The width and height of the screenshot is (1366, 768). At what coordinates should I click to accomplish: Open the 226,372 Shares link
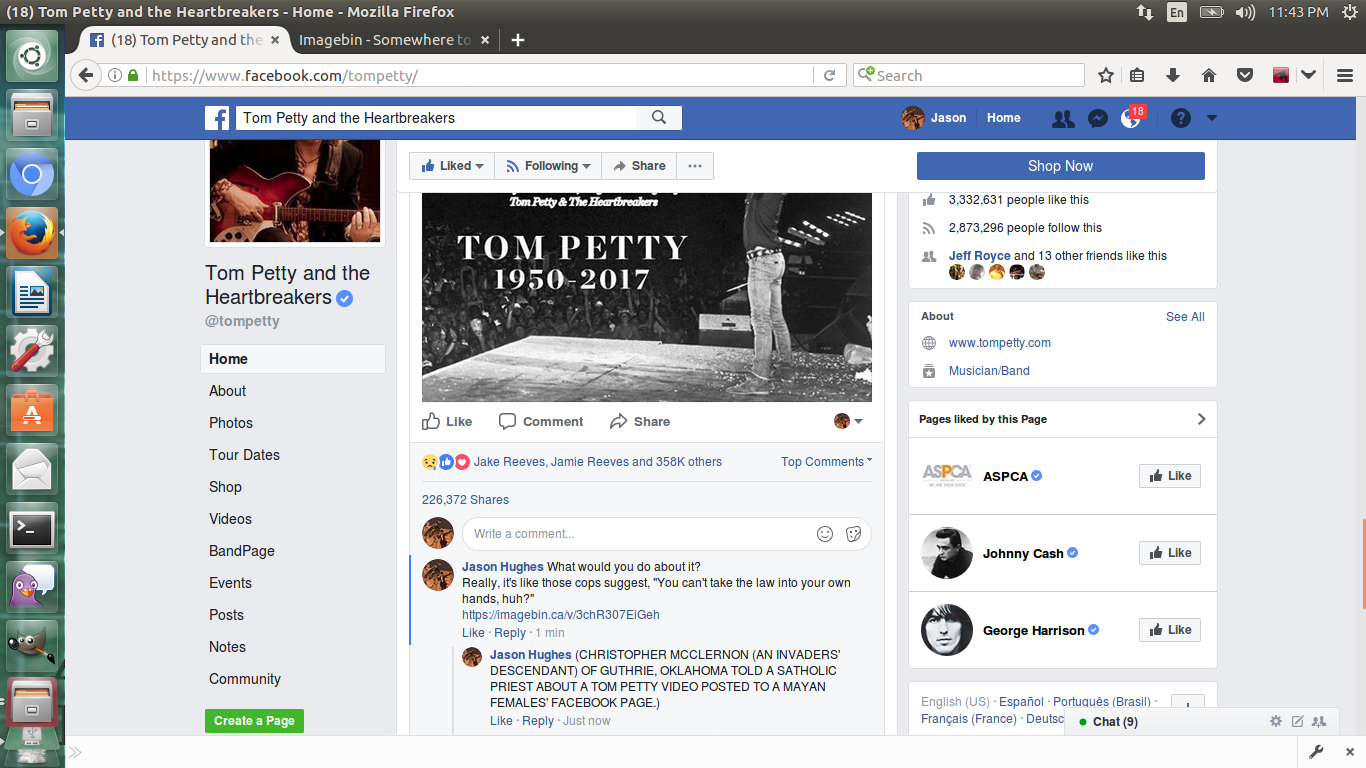point(465,500)
